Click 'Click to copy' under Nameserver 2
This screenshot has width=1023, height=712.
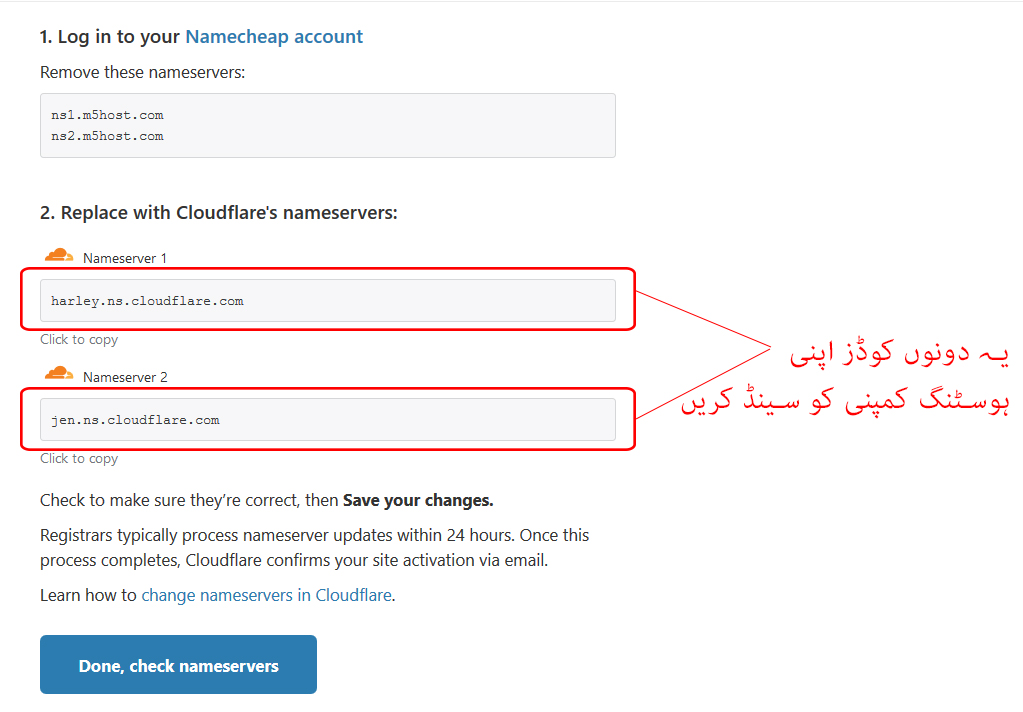(x=79, y=458)
